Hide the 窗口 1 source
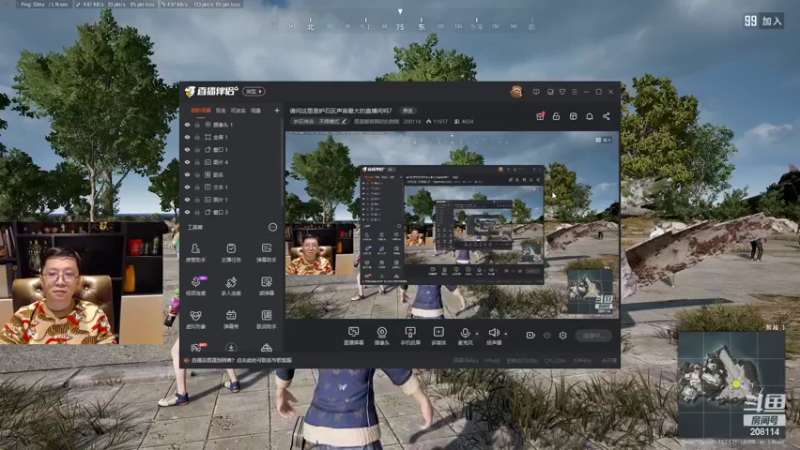Screen dimensions: 800x450 pyautogui.click(x=187, y=150)
